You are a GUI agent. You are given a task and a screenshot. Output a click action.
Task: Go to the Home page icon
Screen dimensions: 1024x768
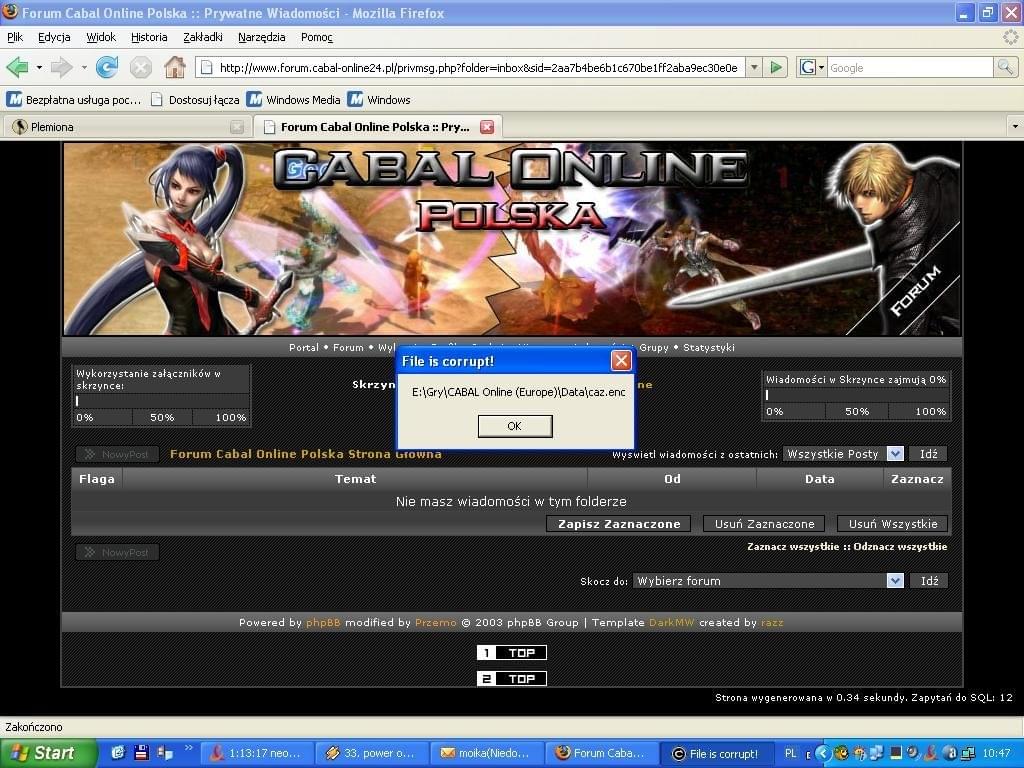point(174,67)
